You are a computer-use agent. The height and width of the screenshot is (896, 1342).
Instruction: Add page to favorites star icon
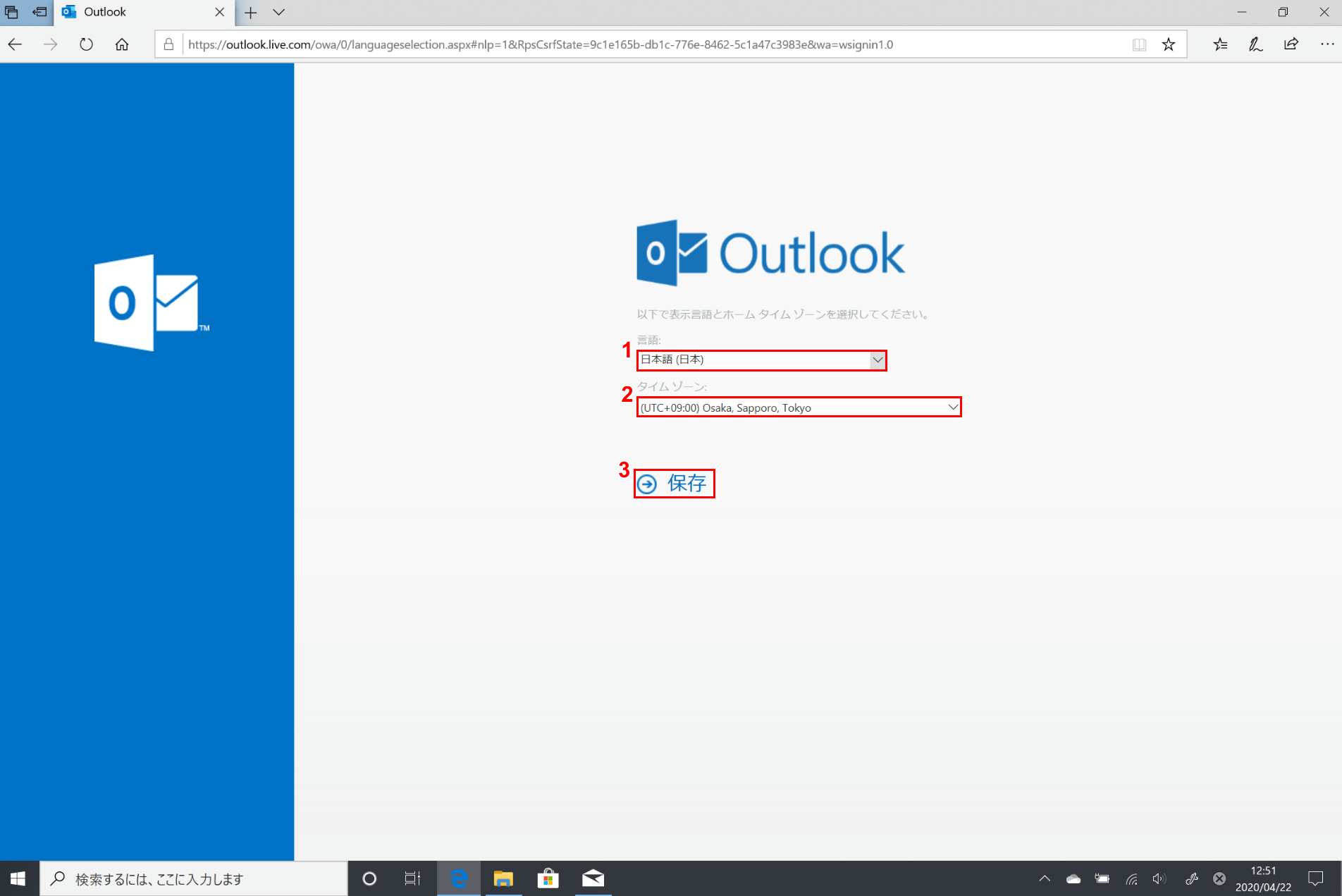point(1169,44)
